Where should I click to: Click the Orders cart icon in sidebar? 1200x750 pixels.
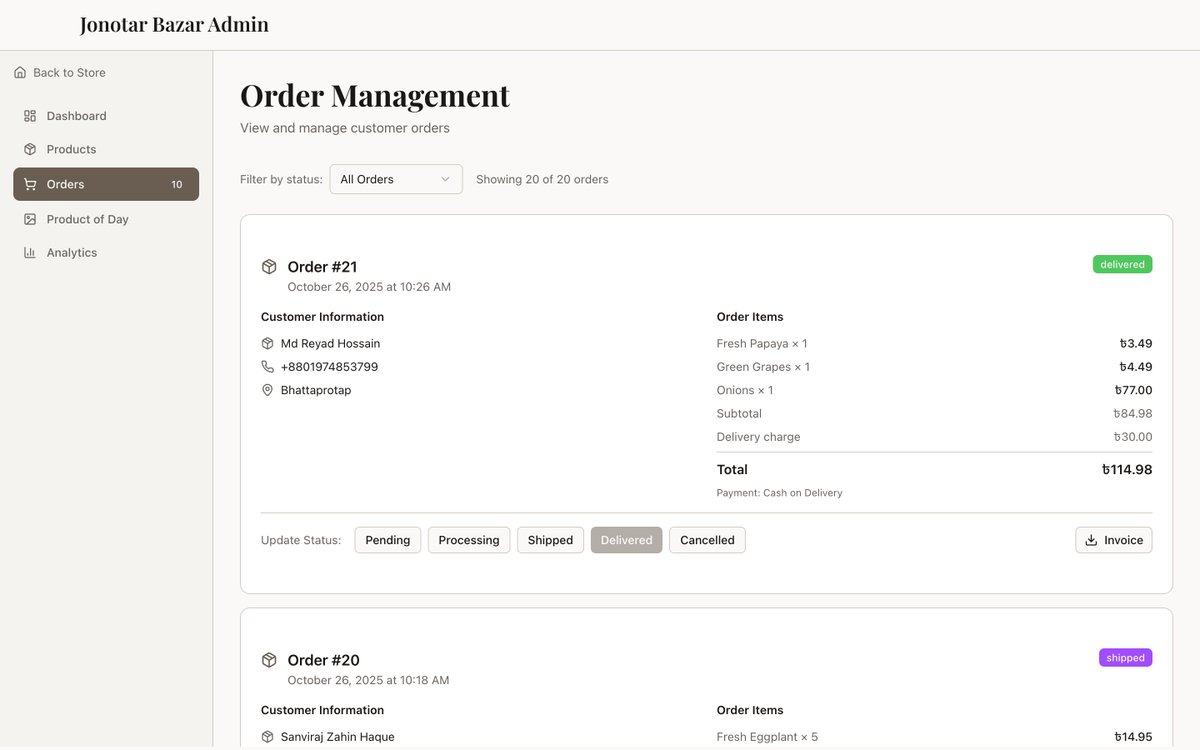[30, 184]
